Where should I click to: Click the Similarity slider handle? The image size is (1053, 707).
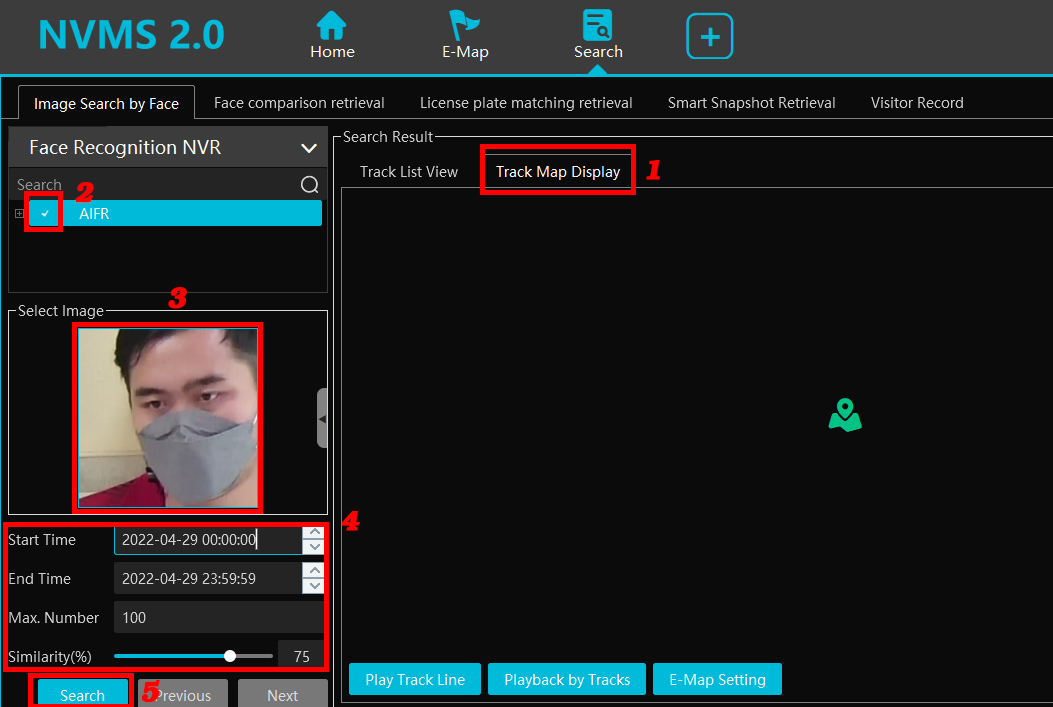click(230, 656)
